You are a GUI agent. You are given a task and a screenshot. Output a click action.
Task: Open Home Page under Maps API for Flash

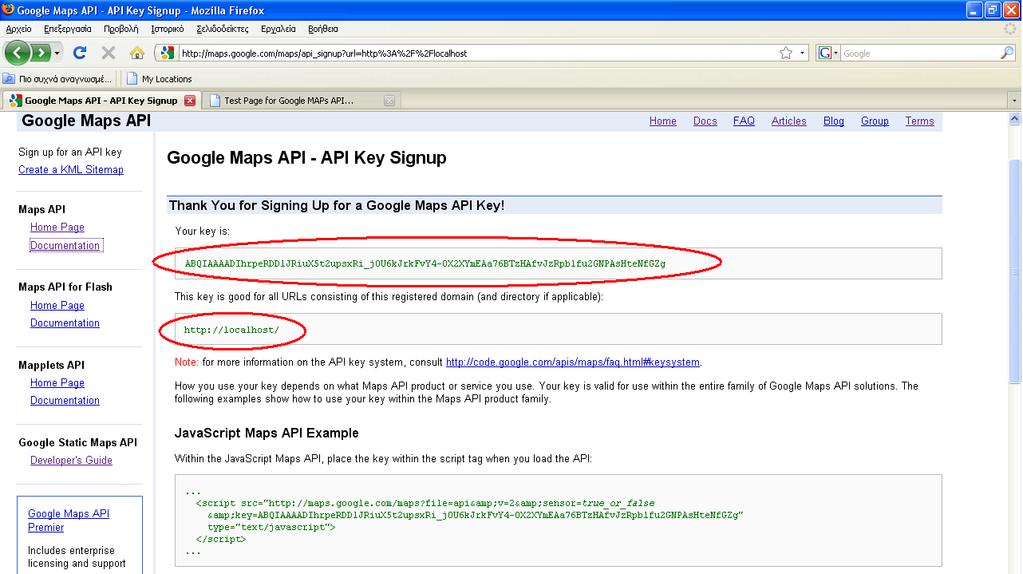(57, 305)
